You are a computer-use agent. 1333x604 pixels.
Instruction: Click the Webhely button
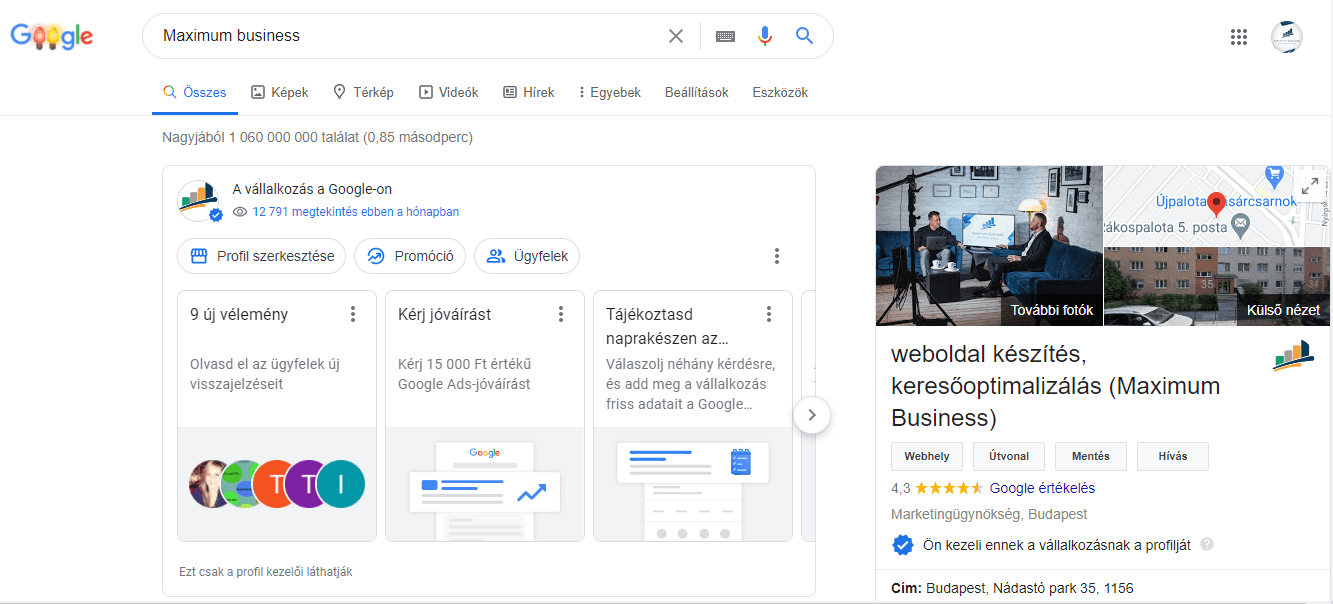[x=927, y=456]
